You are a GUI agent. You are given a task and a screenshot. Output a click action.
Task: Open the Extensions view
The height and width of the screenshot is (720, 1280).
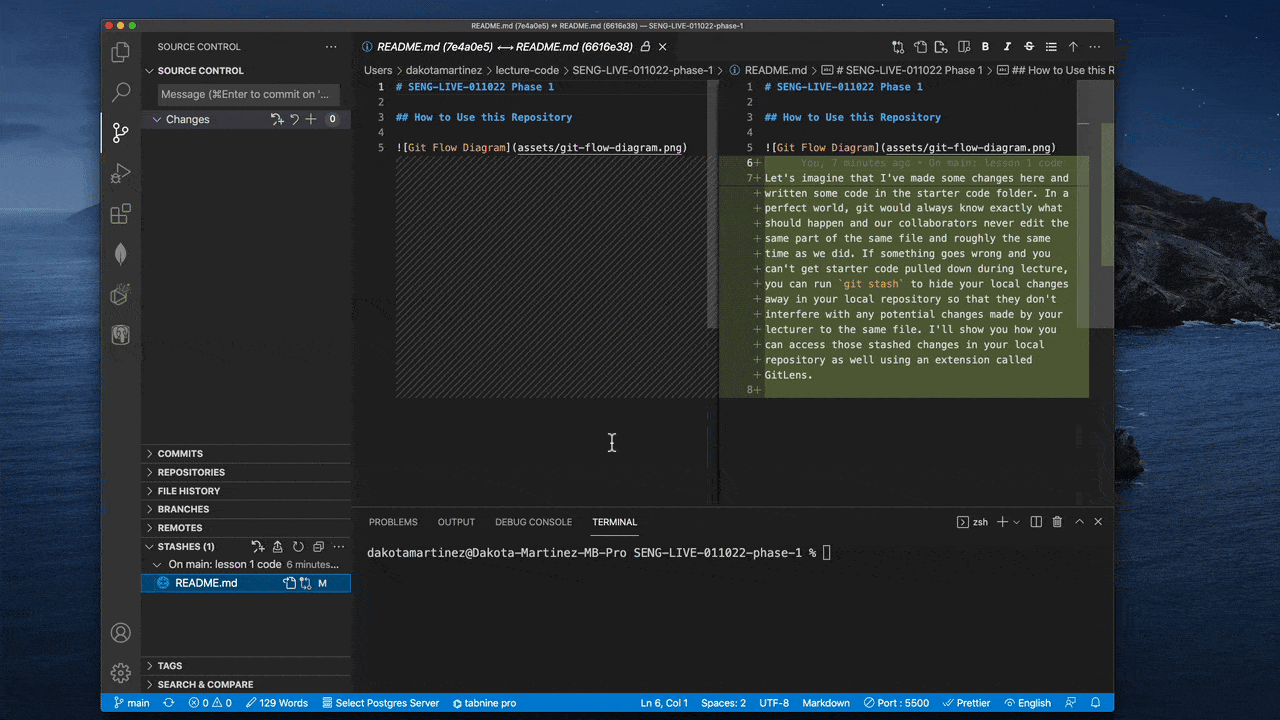tap(121, 214)
